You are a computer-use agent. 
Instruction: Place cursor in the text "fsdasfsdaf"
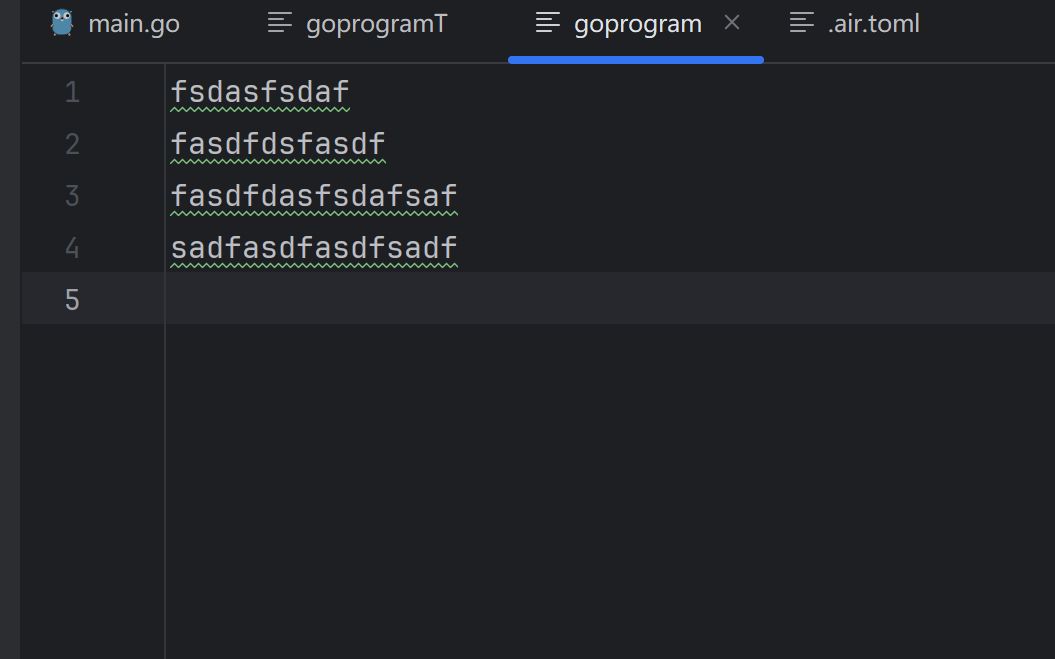click(260, 93)
